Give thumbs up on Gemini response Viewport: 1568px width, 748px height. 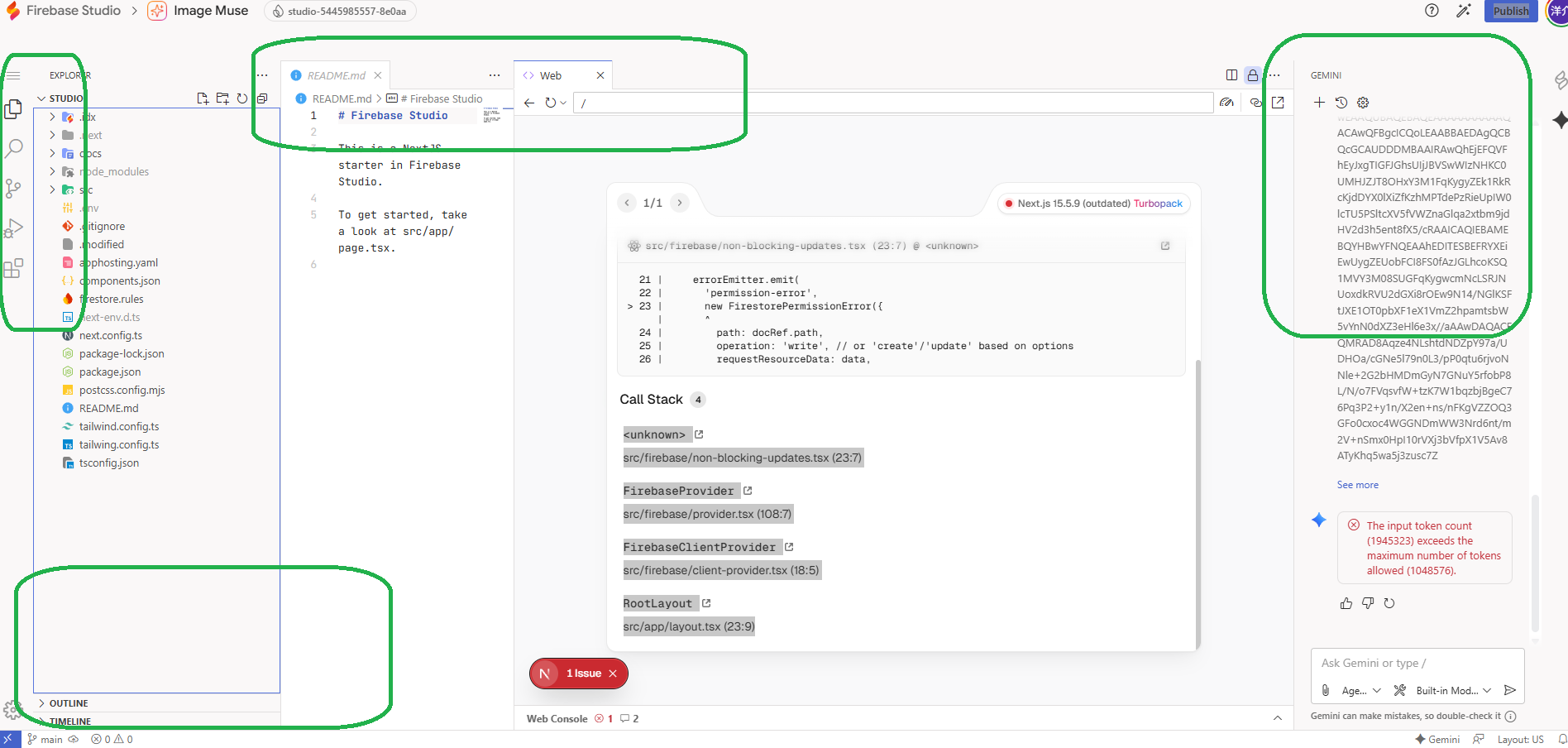pos(1346,603)
